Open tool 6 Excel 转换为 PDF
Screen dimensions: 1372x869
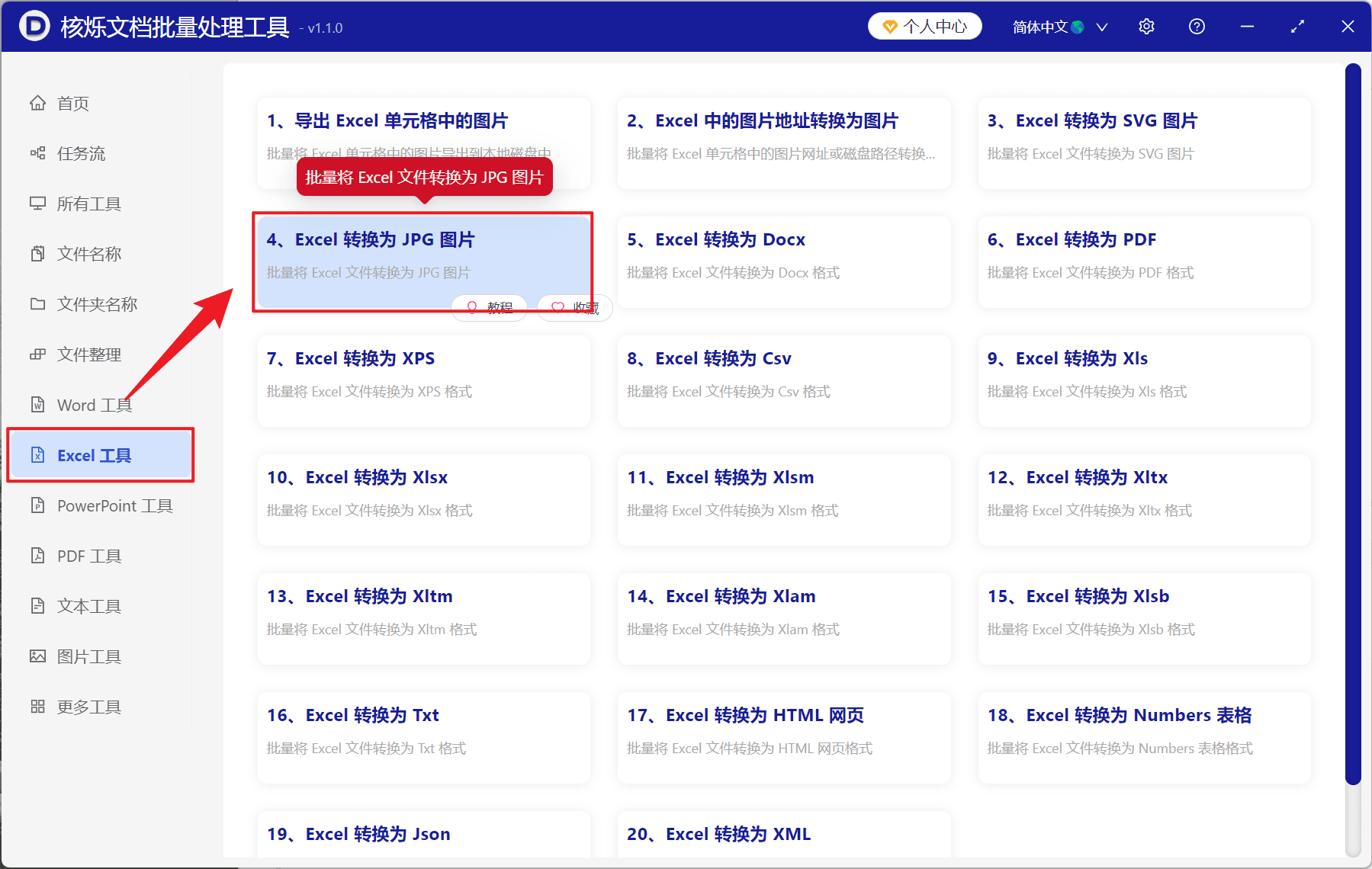coord(1144,262)
